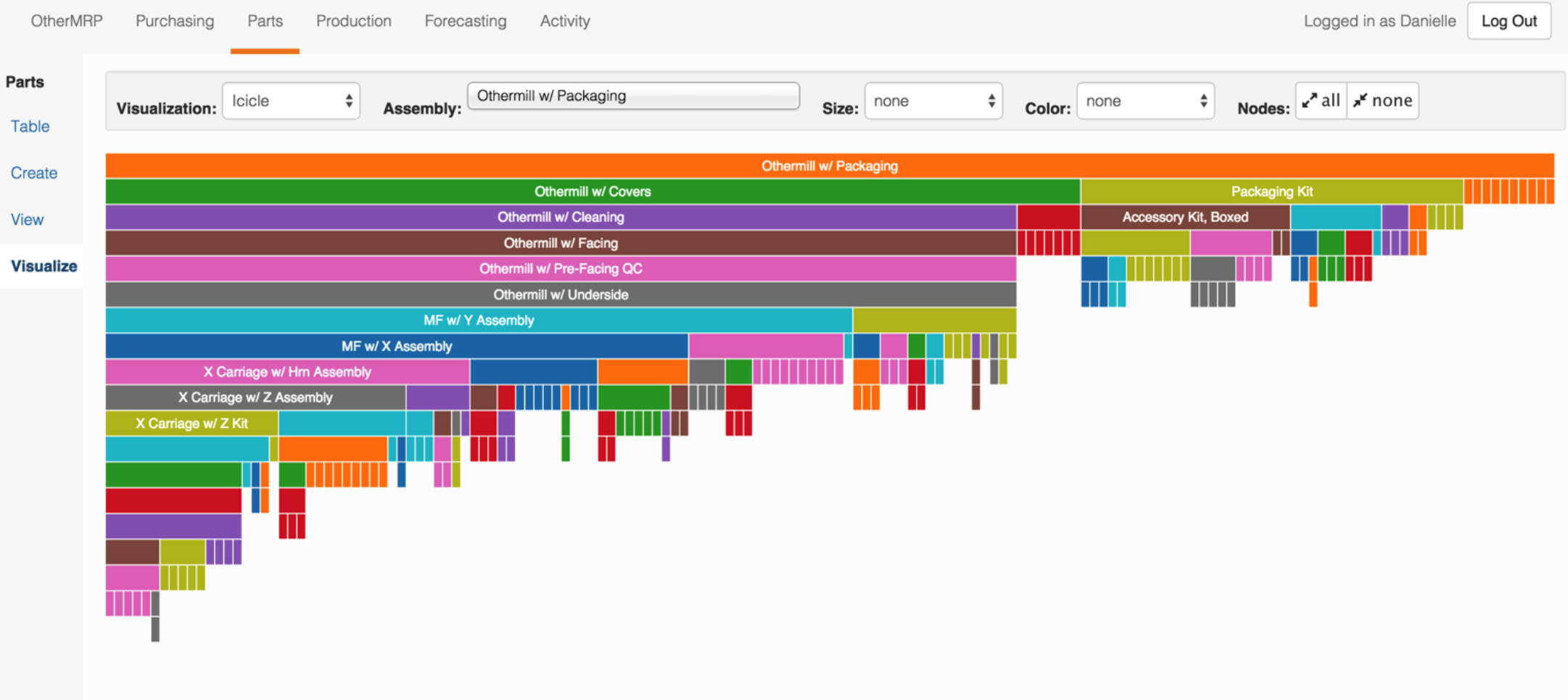Select the MF w/ Y Assembly bar
The image size is (1568, 700).
tap(478, 320)
